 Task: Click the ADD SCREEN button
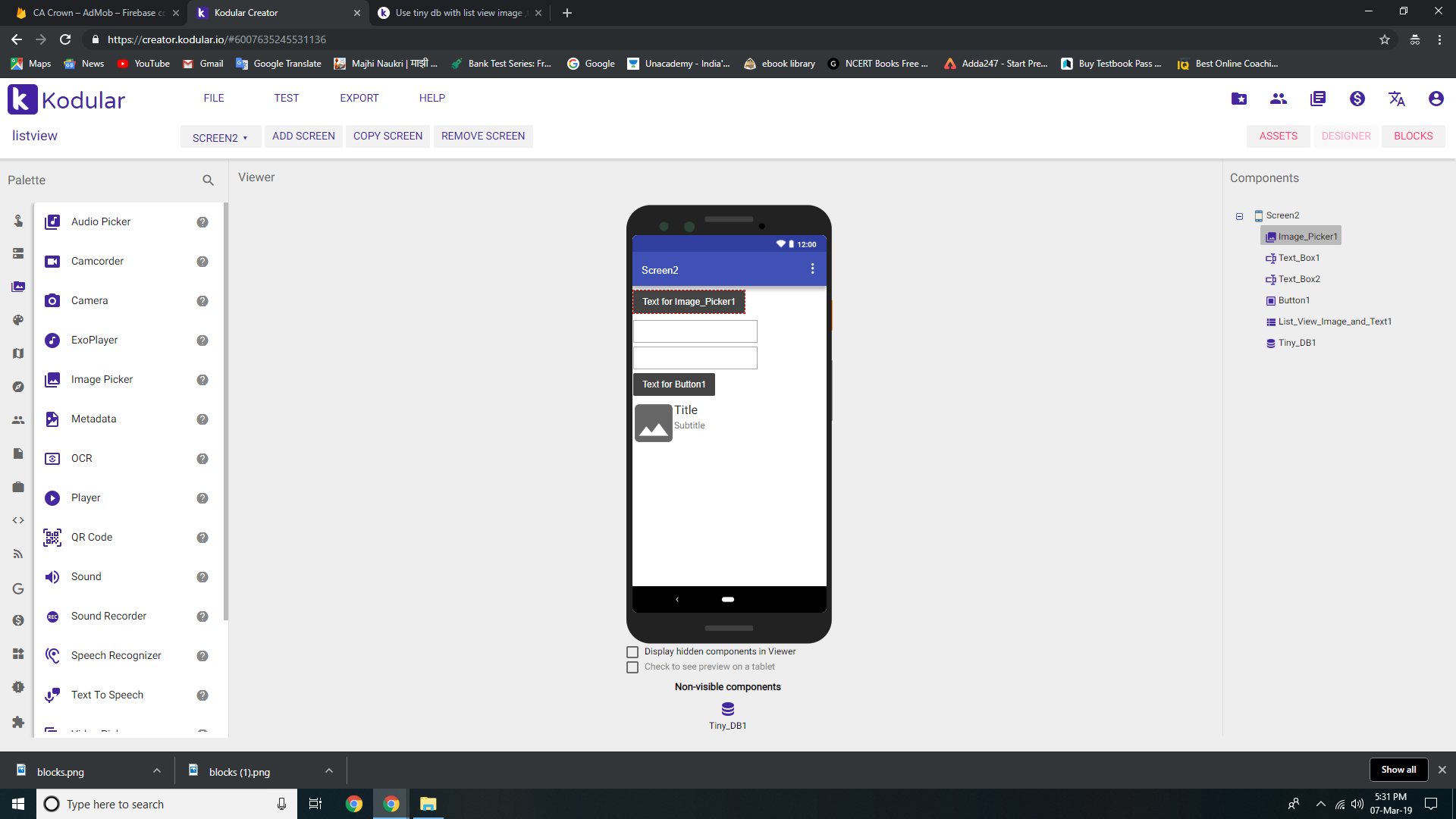[303, 136]
